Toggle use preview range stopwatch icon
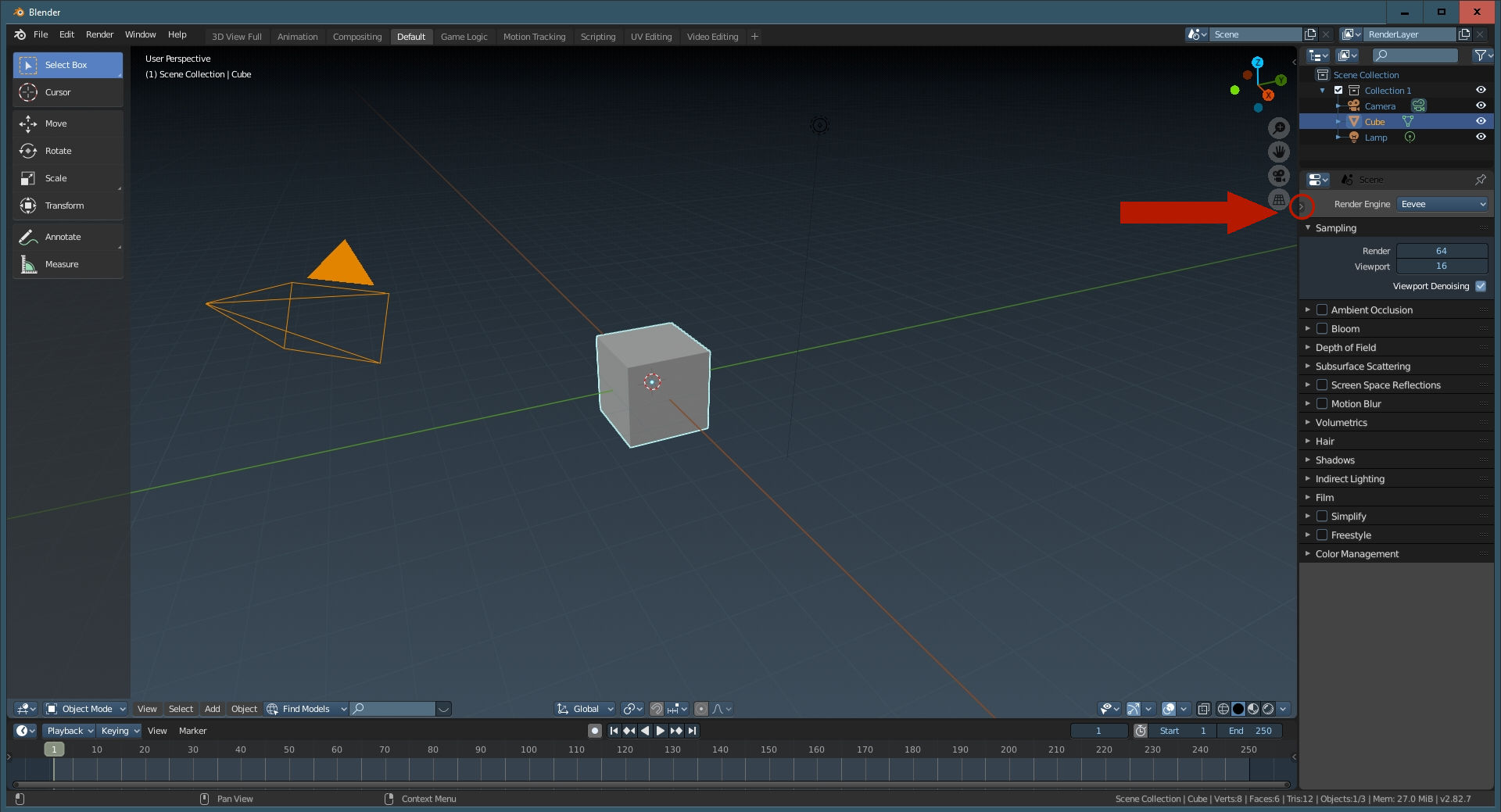 pos(1141,731)
